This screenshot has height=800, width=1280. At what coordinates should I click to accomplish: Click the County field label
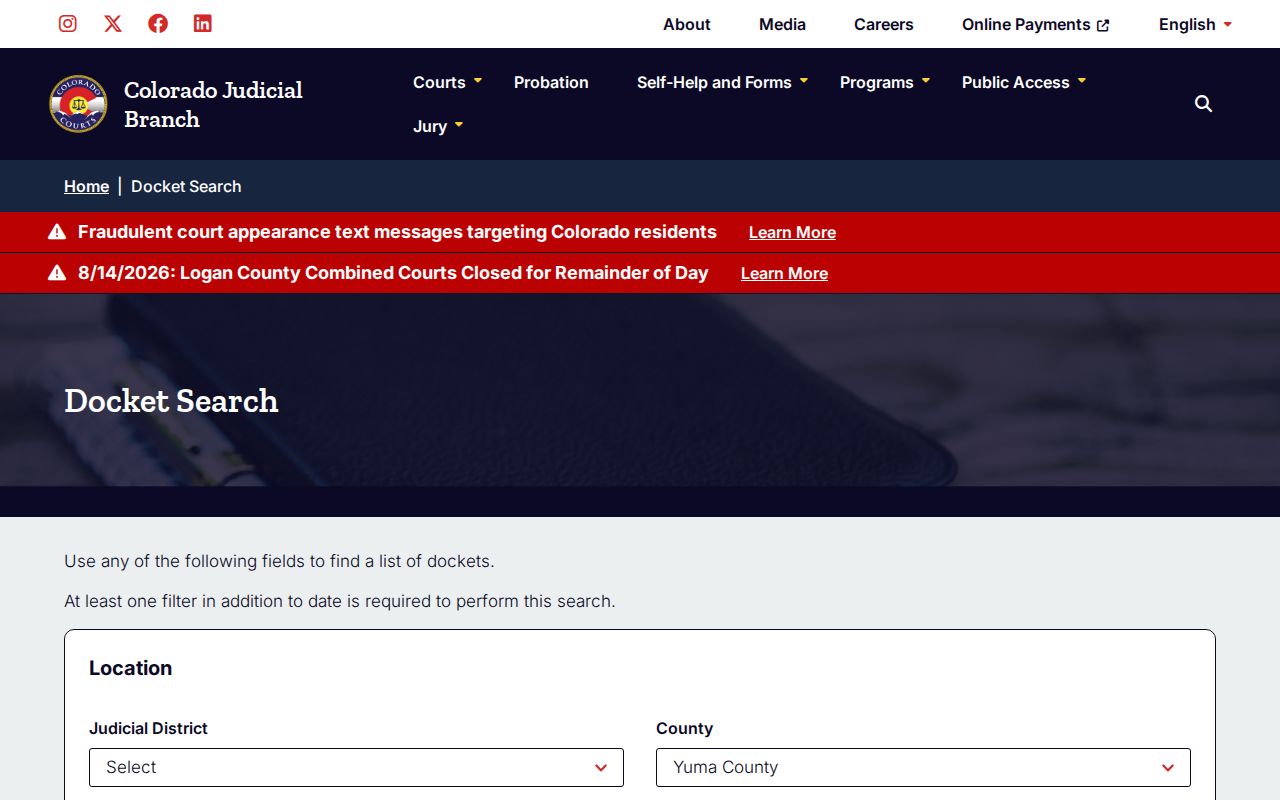[684, 728]
